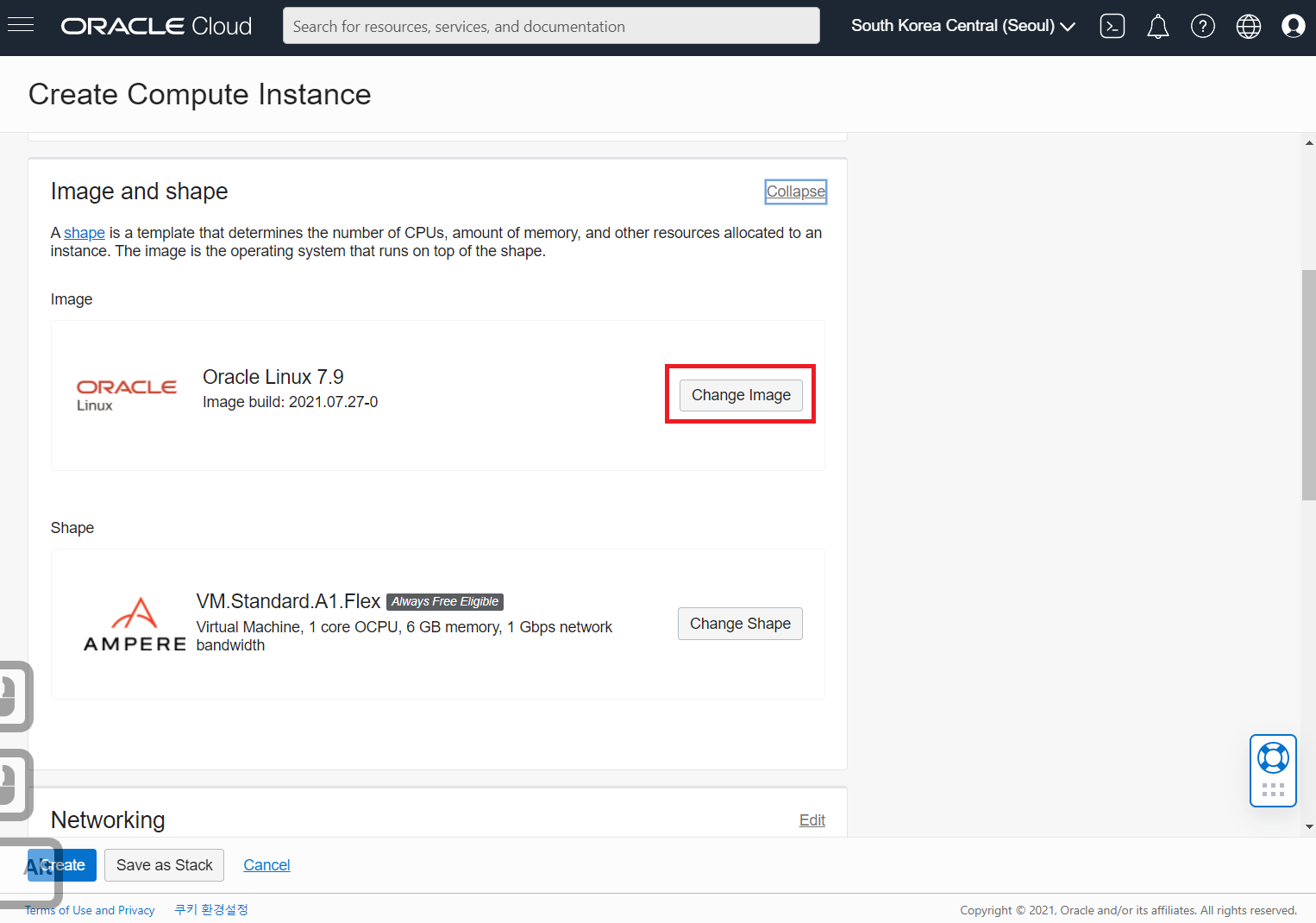Click the Oracle Linux 7.9 text
The height and width of the screenshot is (923, 1316).
(273, 377)
